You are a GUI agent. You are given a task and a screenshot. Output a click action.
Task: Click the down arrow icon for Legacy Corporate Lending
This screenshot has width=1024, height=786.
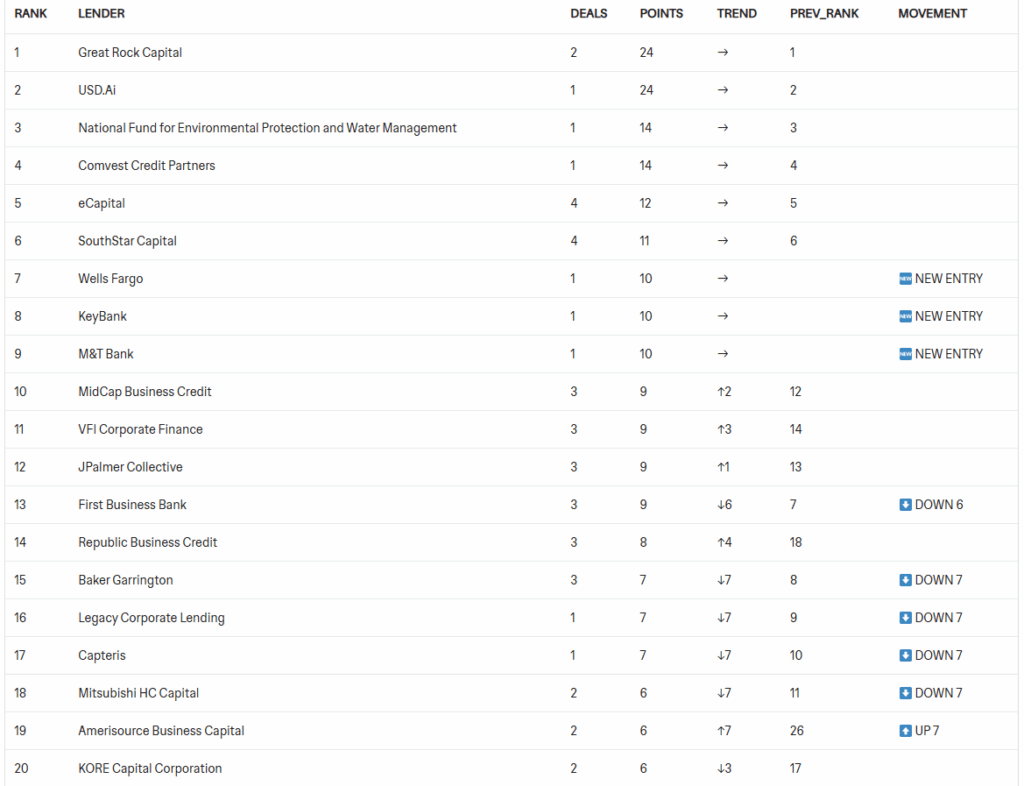[905, 618]
